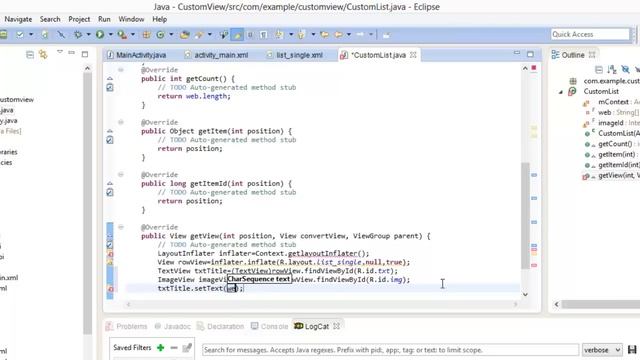Viewport: 640px width, 360px height.
Task: Open the Project menu
Action: [x=79, y=19]
